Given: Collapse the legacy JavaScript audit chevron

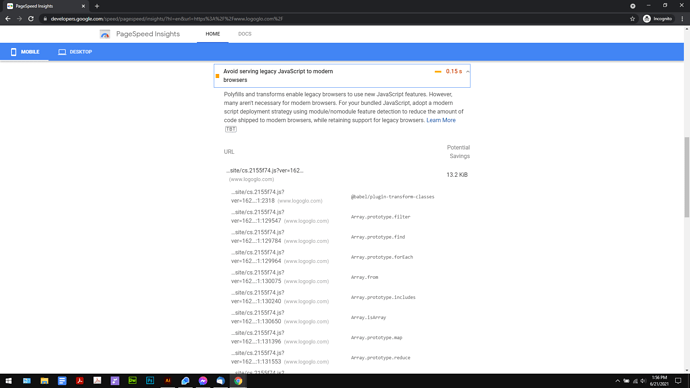Looking at the screenshot, I should click(467, 71).
